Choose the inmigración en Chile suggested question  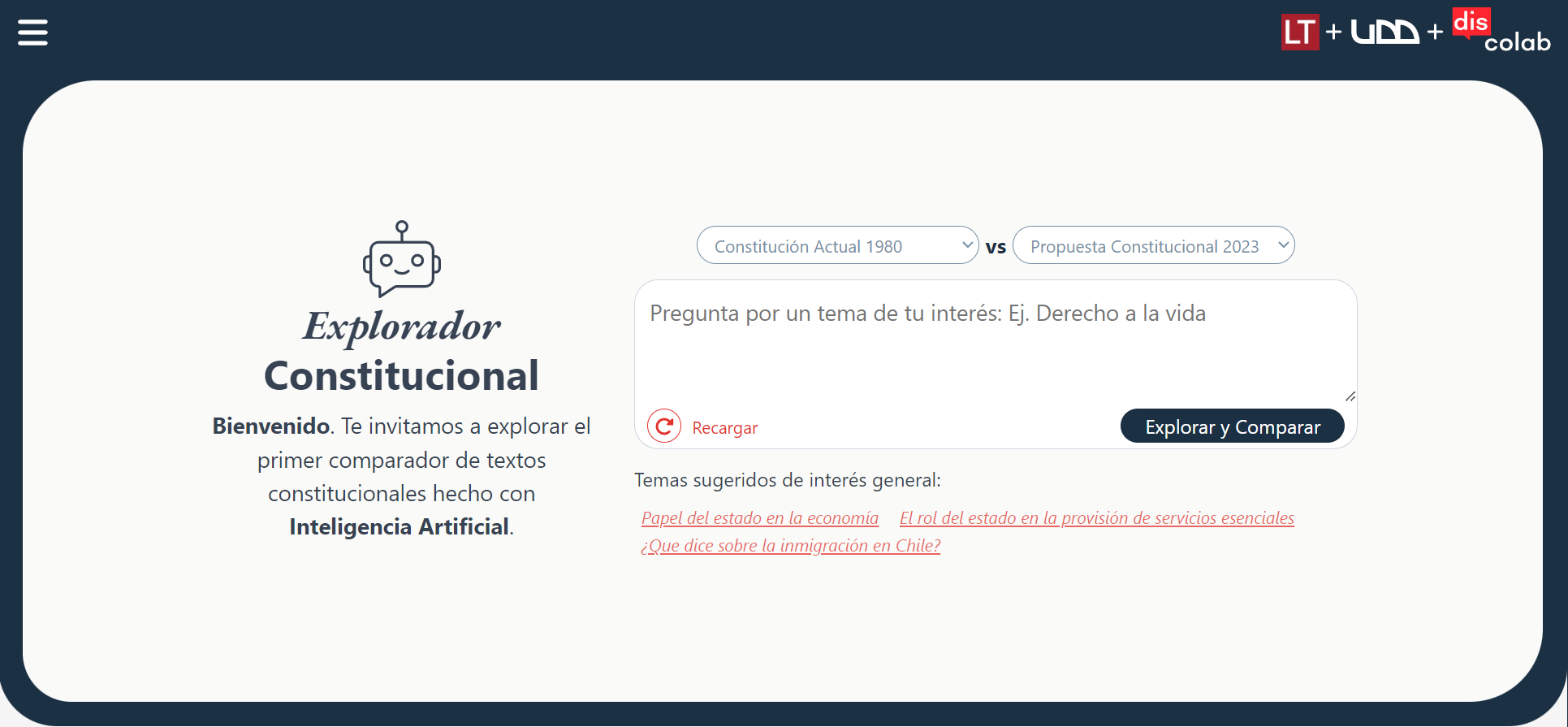(790, 546)
